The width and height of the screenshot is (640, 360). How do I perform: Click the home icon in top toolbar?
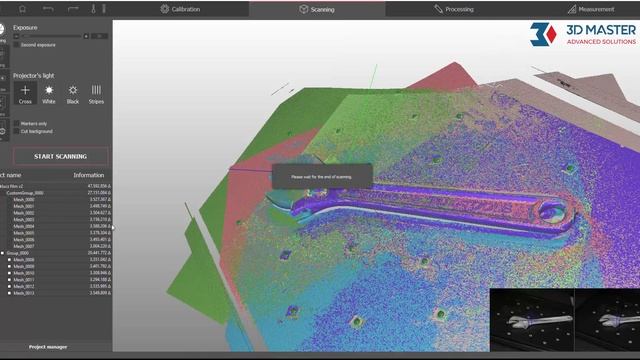22,9
